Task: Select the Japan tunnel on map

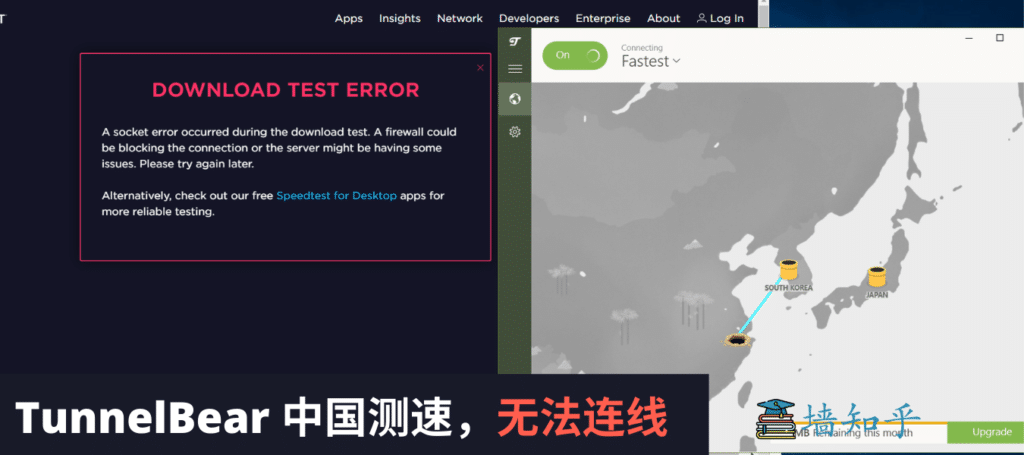Action: coord(876,277)
